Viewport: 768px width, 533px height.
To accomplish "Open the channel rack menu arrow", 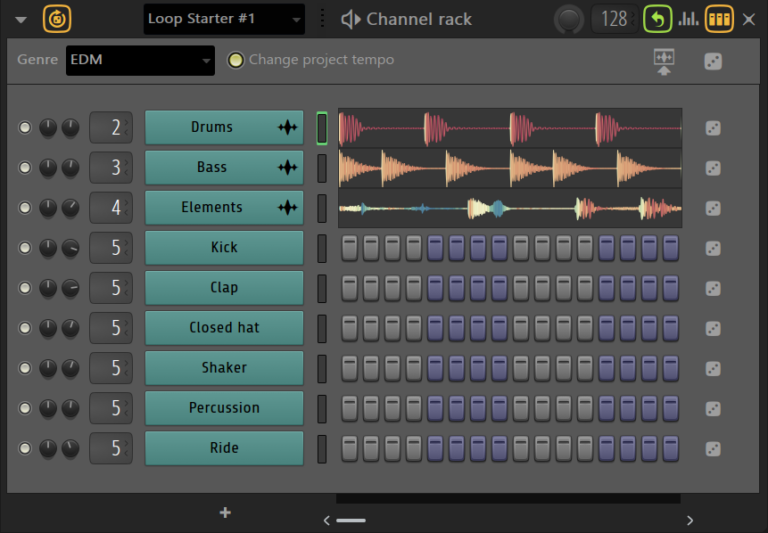I will point(20,19).
